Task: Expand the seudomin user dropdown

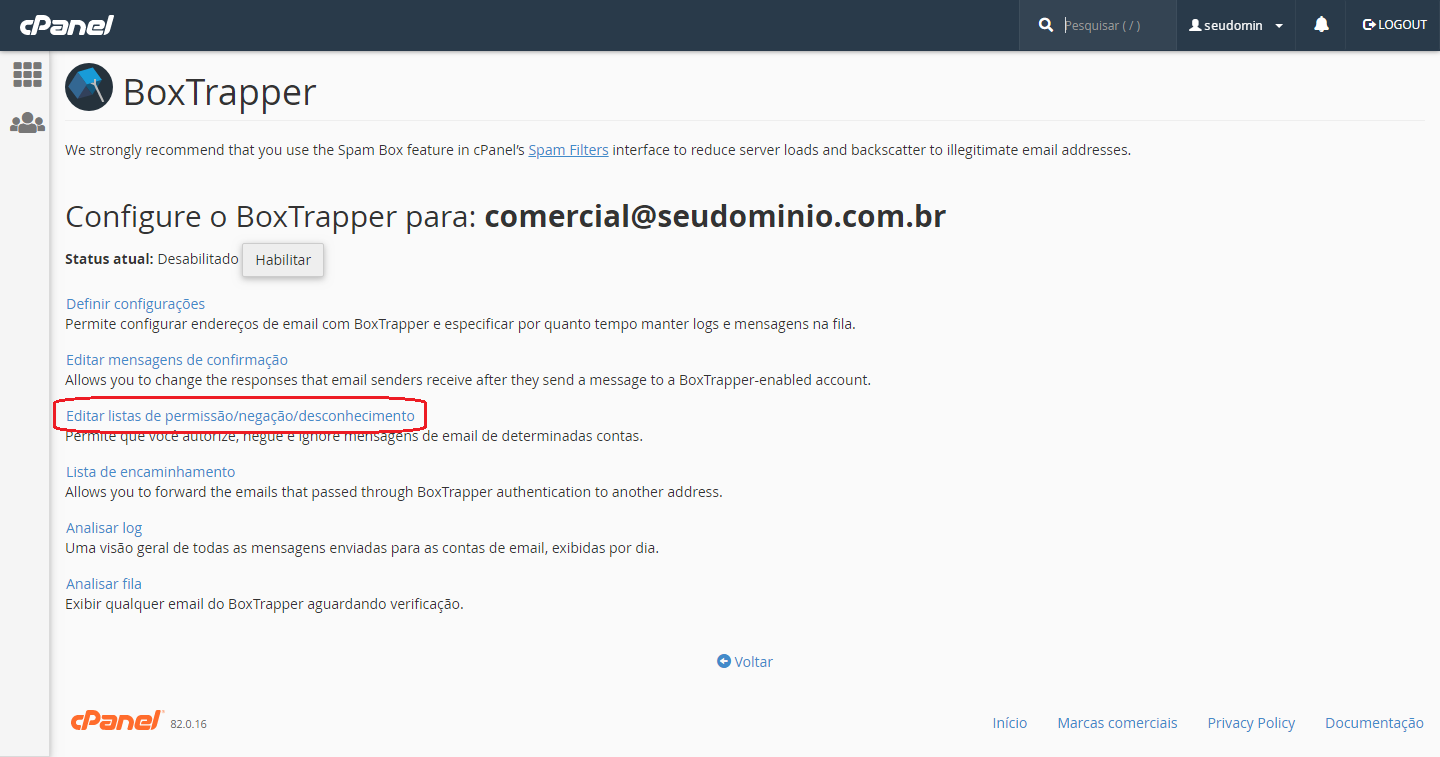Action: [1235, 25]
